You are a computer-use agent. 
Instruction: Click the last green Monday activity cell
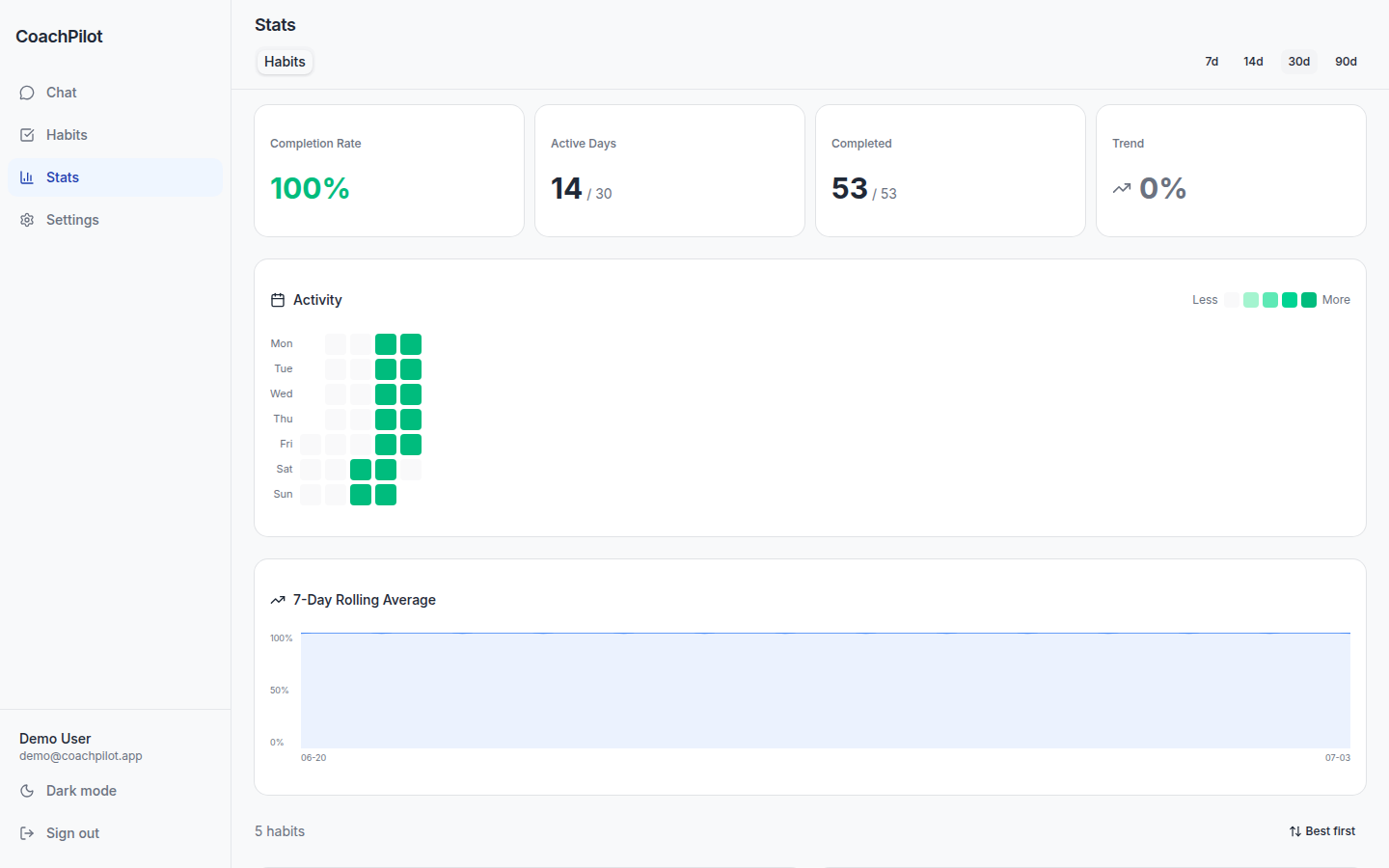(x=411, y=344)
